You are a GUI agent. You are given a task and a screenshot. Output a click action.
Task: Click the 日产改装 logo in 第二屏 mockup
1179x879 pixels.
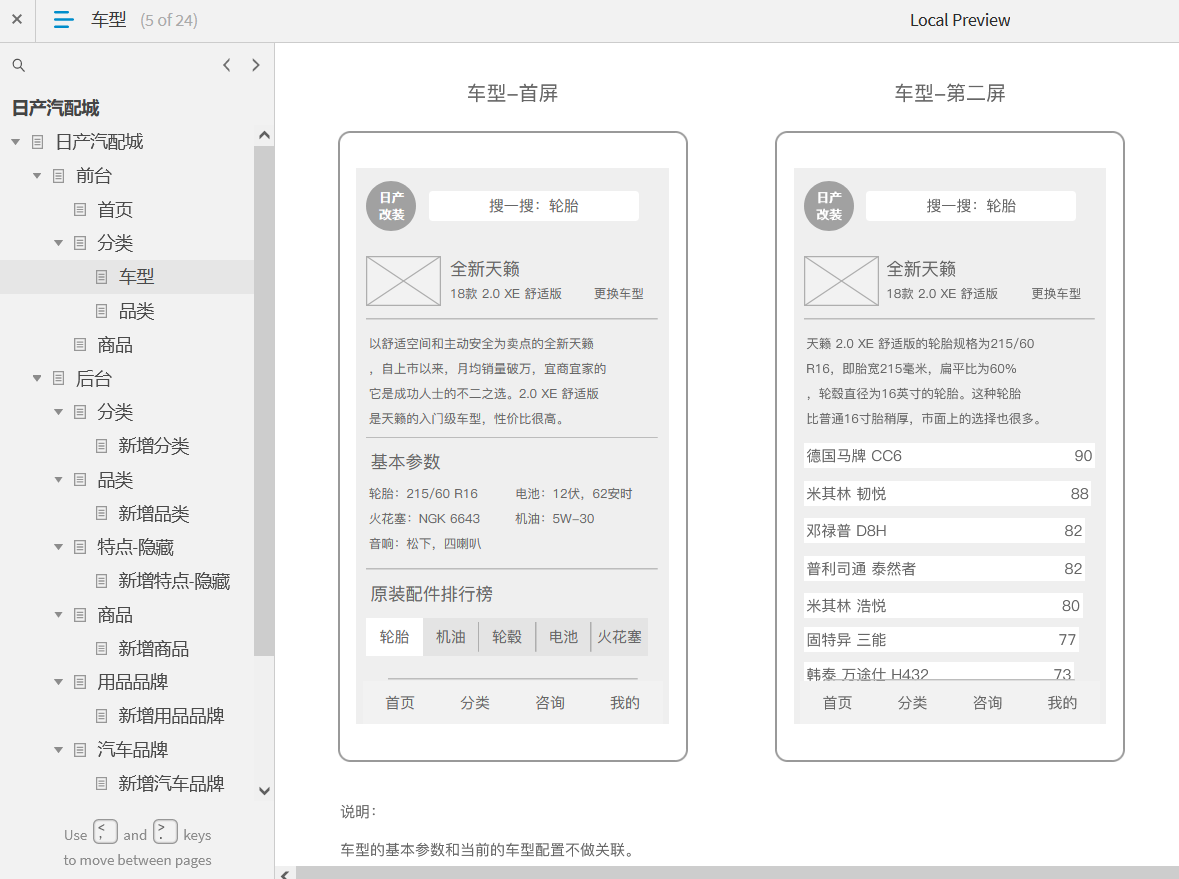[829, 206]
